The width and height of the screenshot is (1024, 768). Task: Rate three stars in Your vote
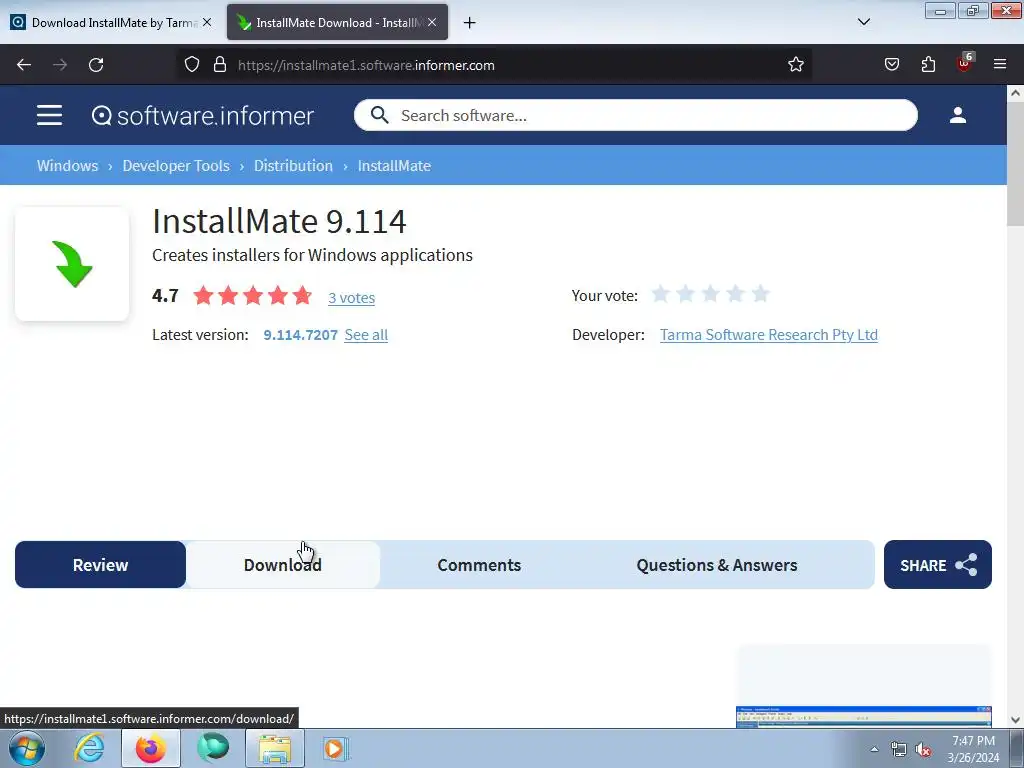[x=710, y=294]
